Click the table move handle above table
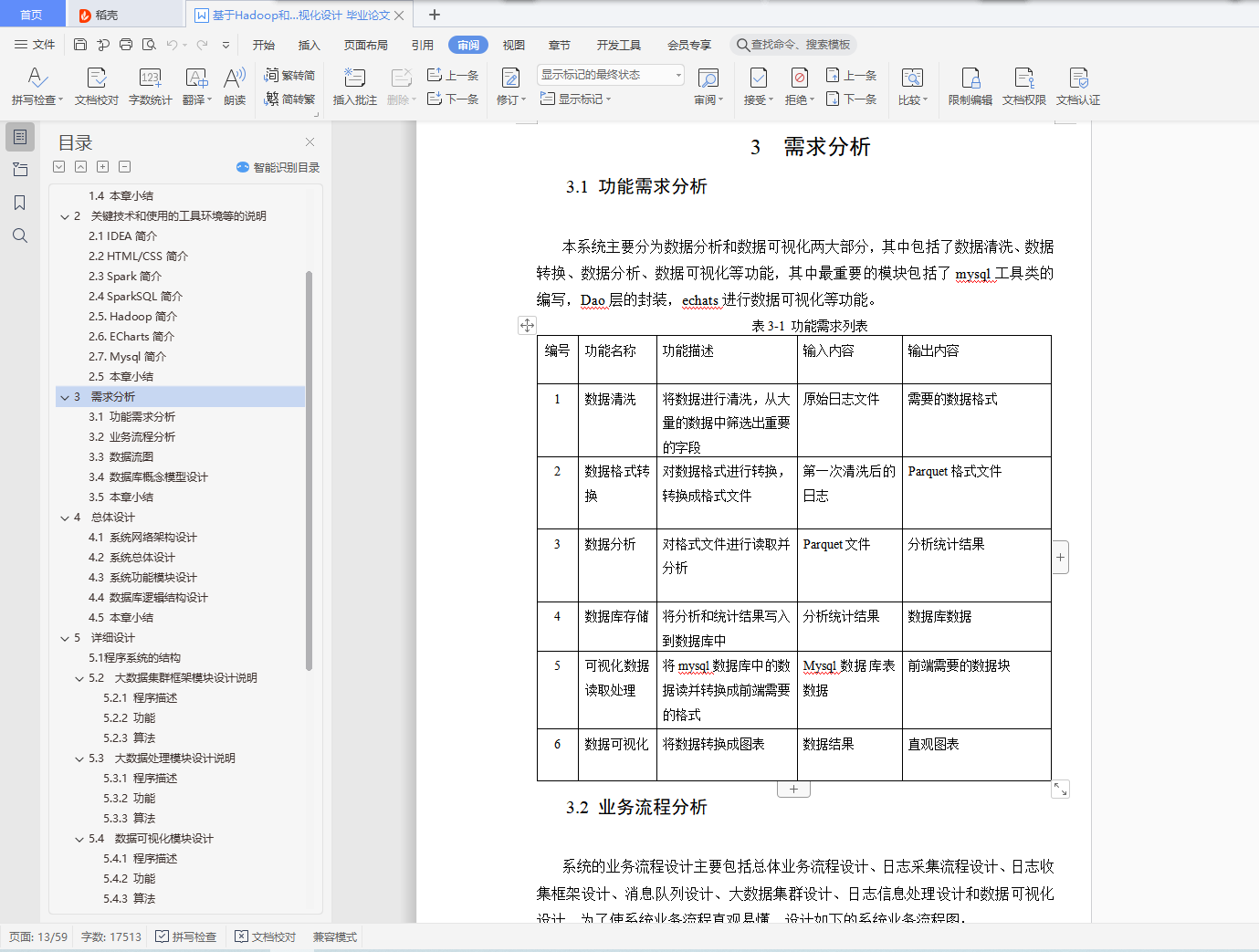 [x=527, y=325]
